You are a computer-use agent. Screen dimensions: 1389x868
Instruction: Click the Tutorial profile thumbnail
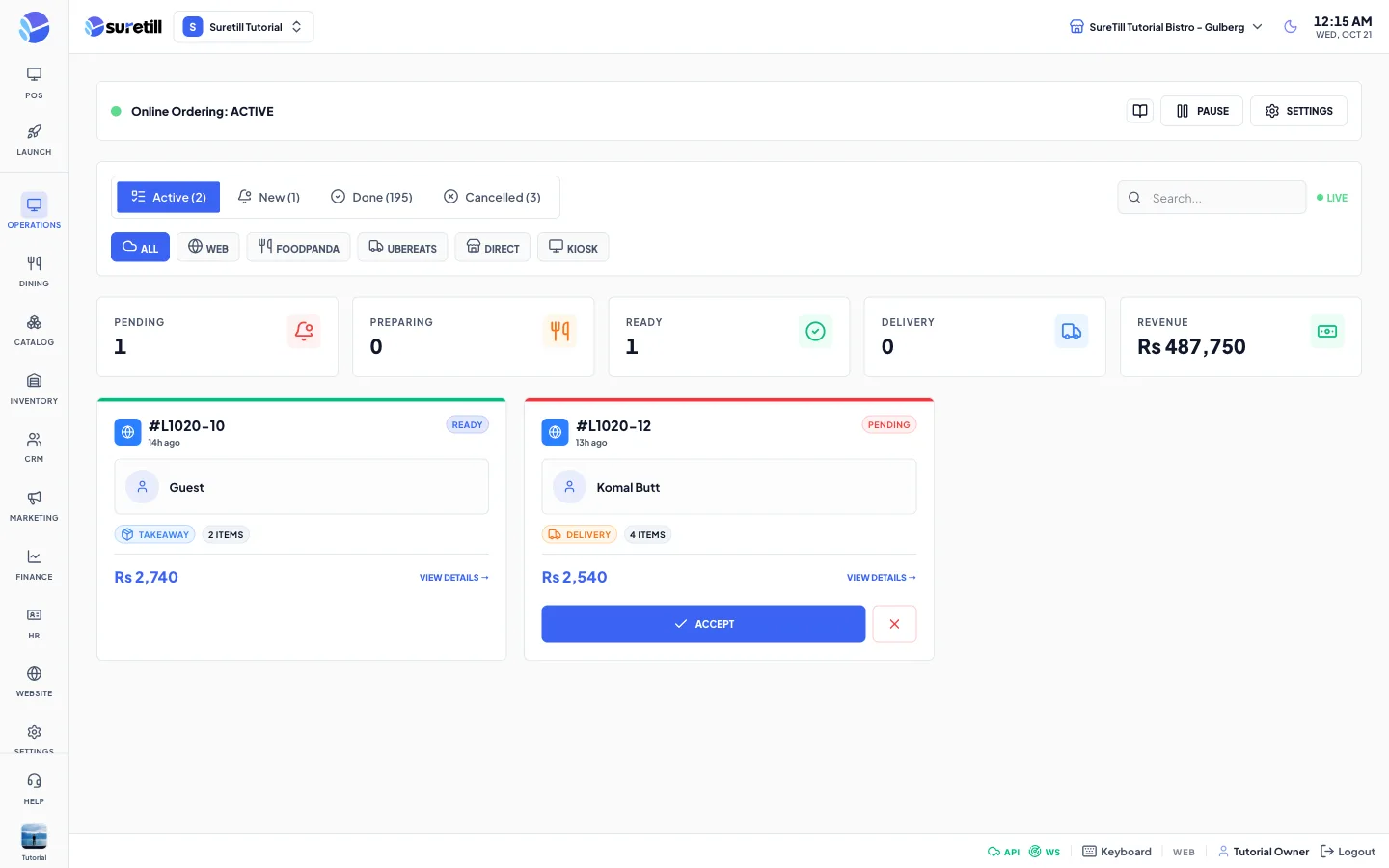tap(34, 836)
